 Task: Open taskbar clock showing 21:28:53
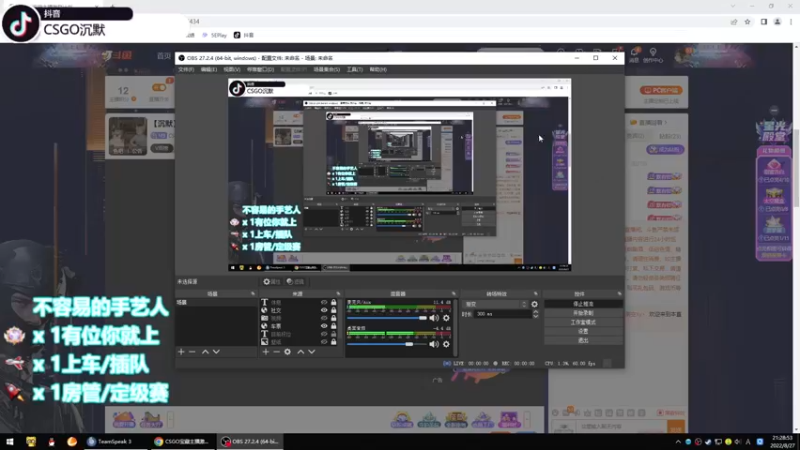click(782, 442)
